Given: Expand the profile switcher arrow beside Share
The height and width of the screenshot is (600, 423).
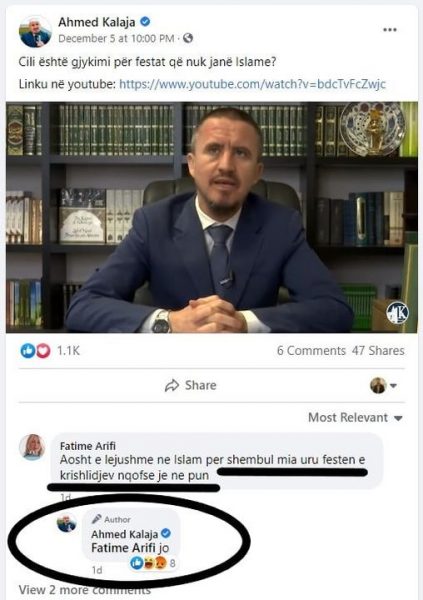Looking at the screenshot, I should [x=393, y=386].
